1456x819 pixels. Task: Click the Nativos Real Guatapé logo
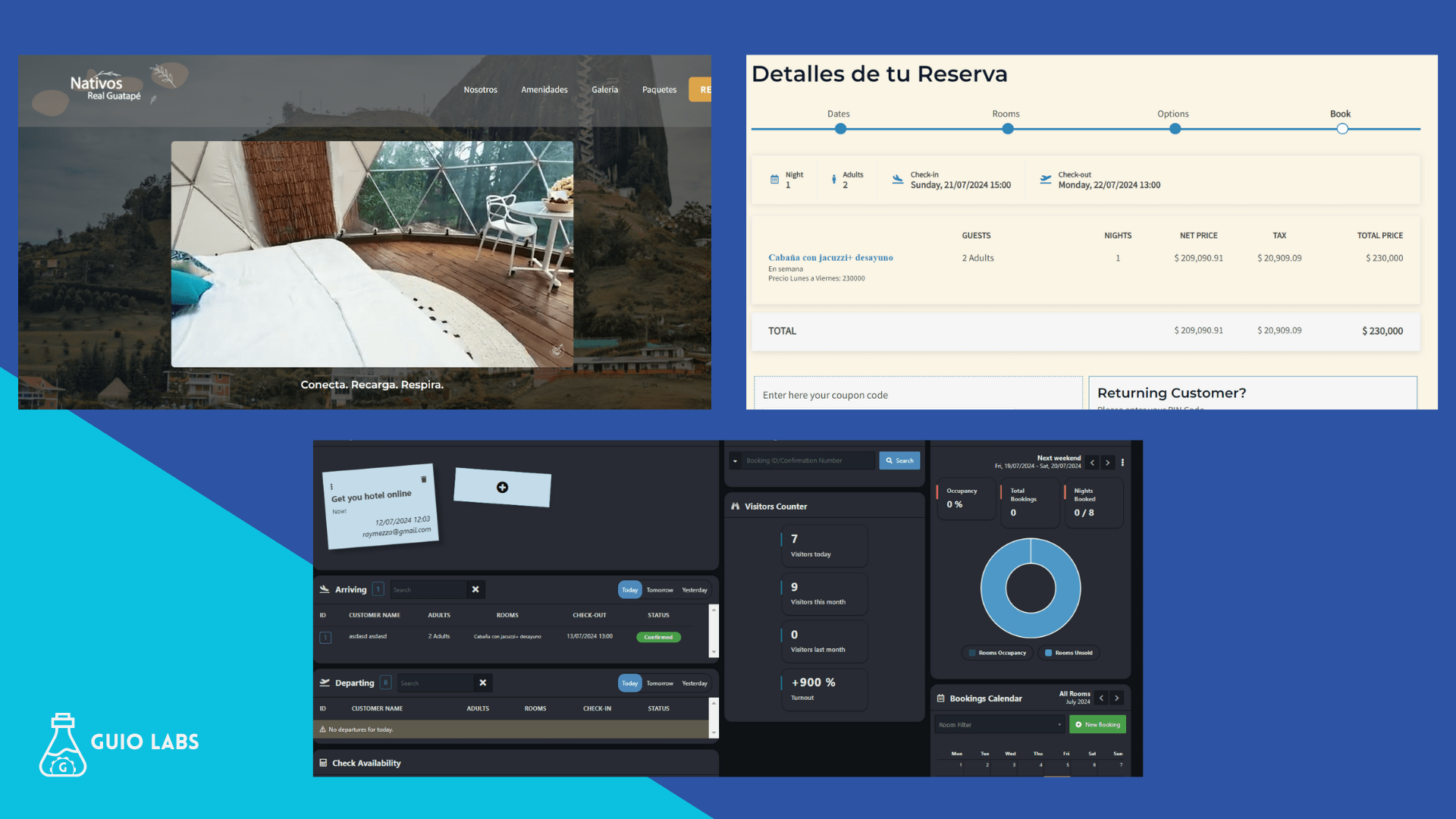pyautogui.click(x=106, y=89)
